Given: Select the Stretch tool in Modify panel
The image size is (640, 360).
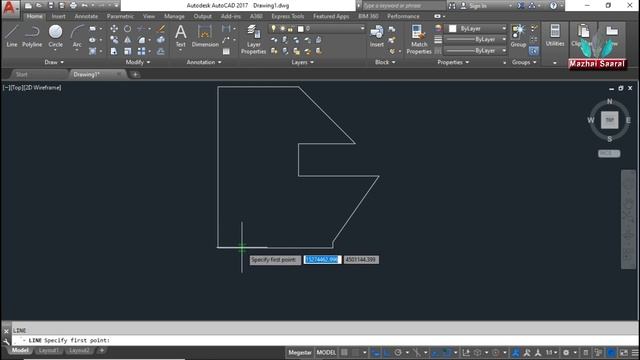Looking at the screenshot, I should tap(114, 51).
